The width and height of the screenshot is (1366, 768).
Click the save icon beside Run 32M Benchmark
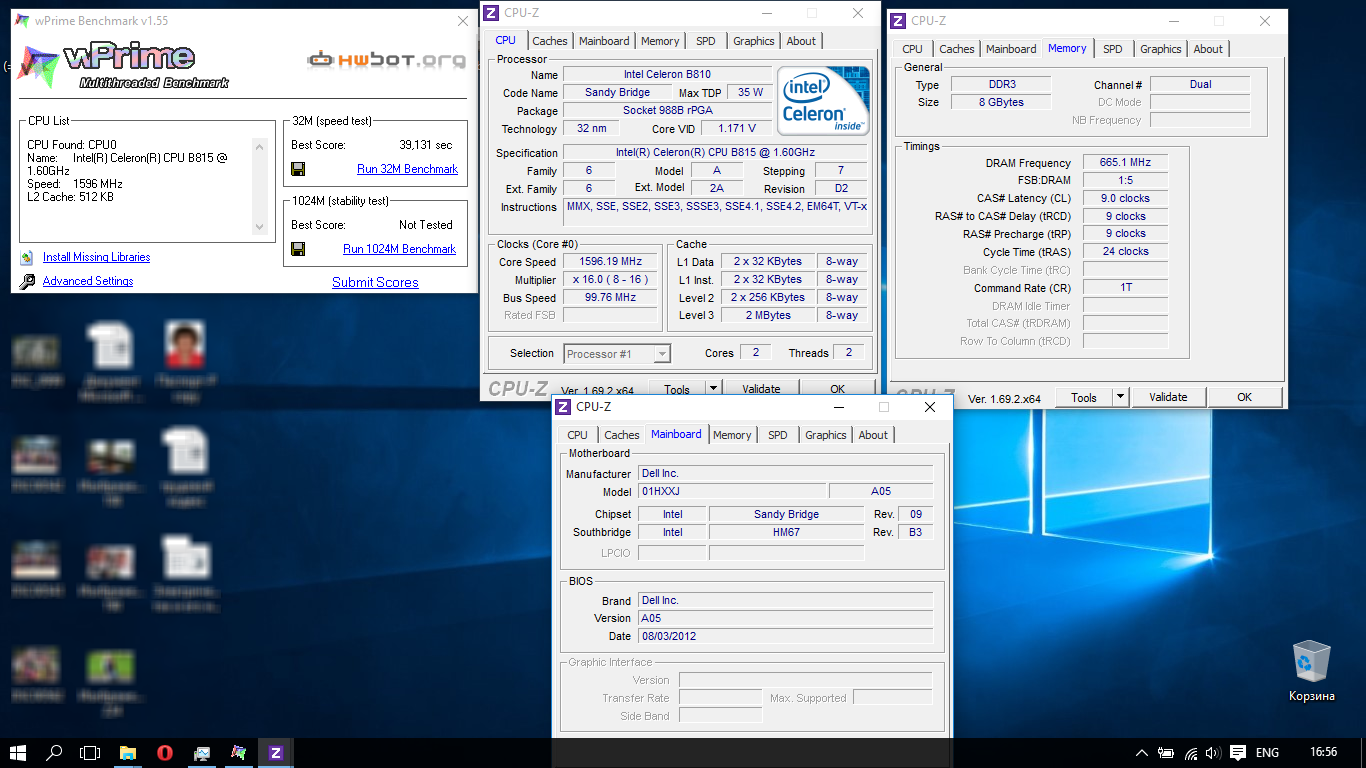298,169
